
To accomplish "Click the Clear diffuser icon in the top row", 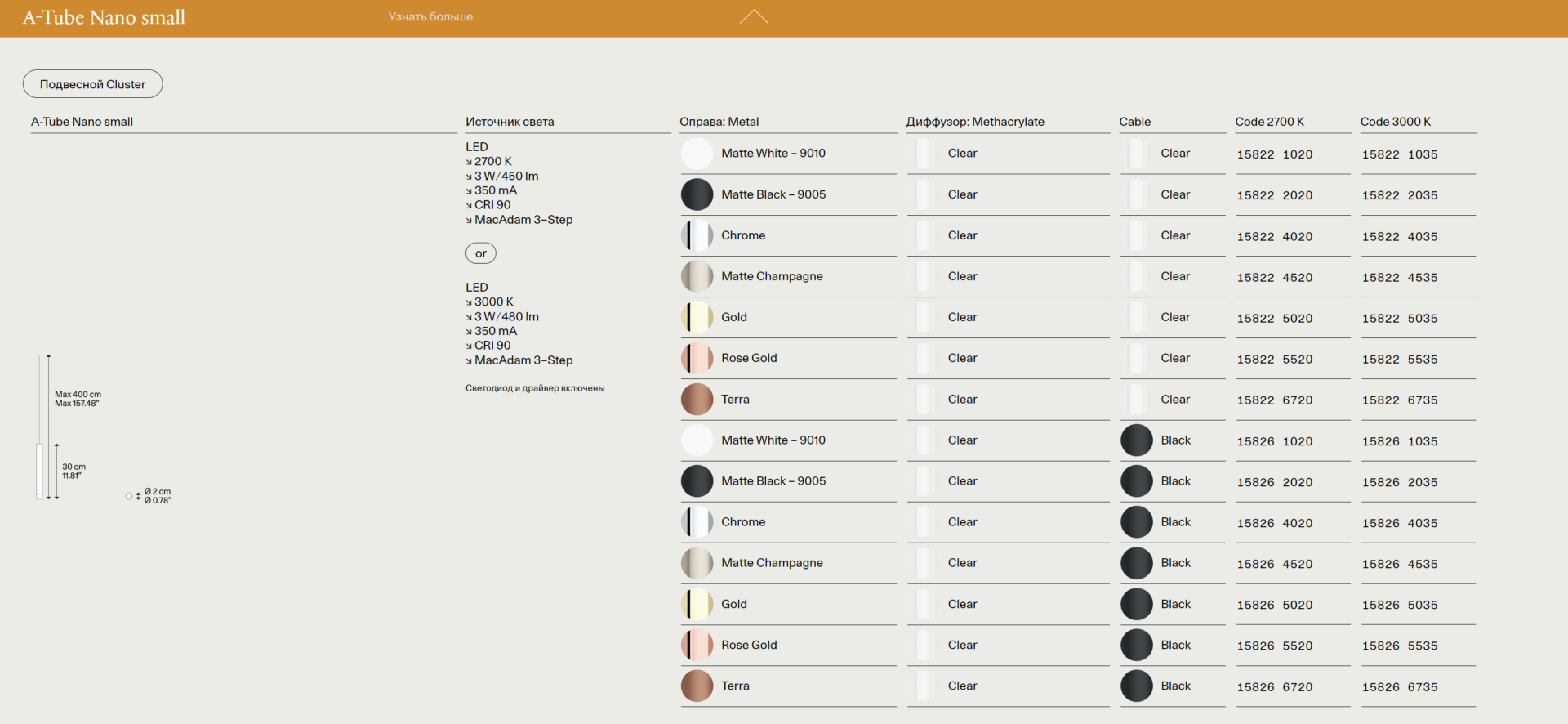I will pos(924,154).
